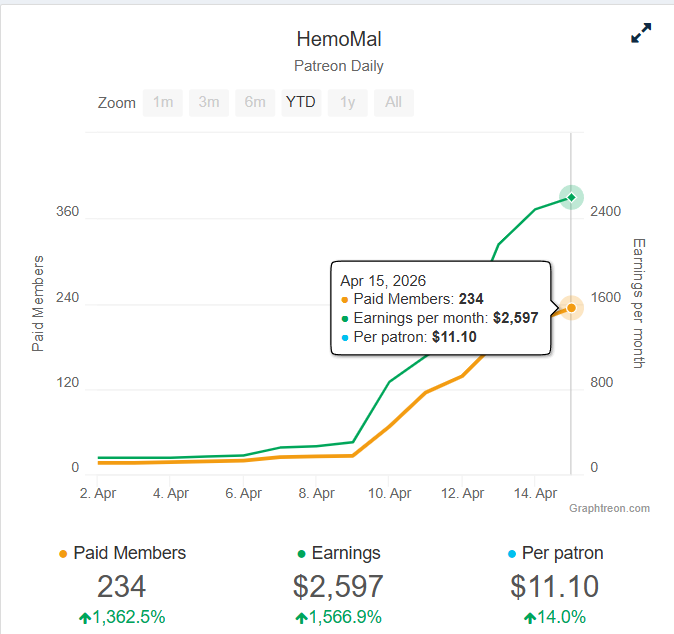
Task: Click the Paid Members axis title
Action: [x=38, y=303]
